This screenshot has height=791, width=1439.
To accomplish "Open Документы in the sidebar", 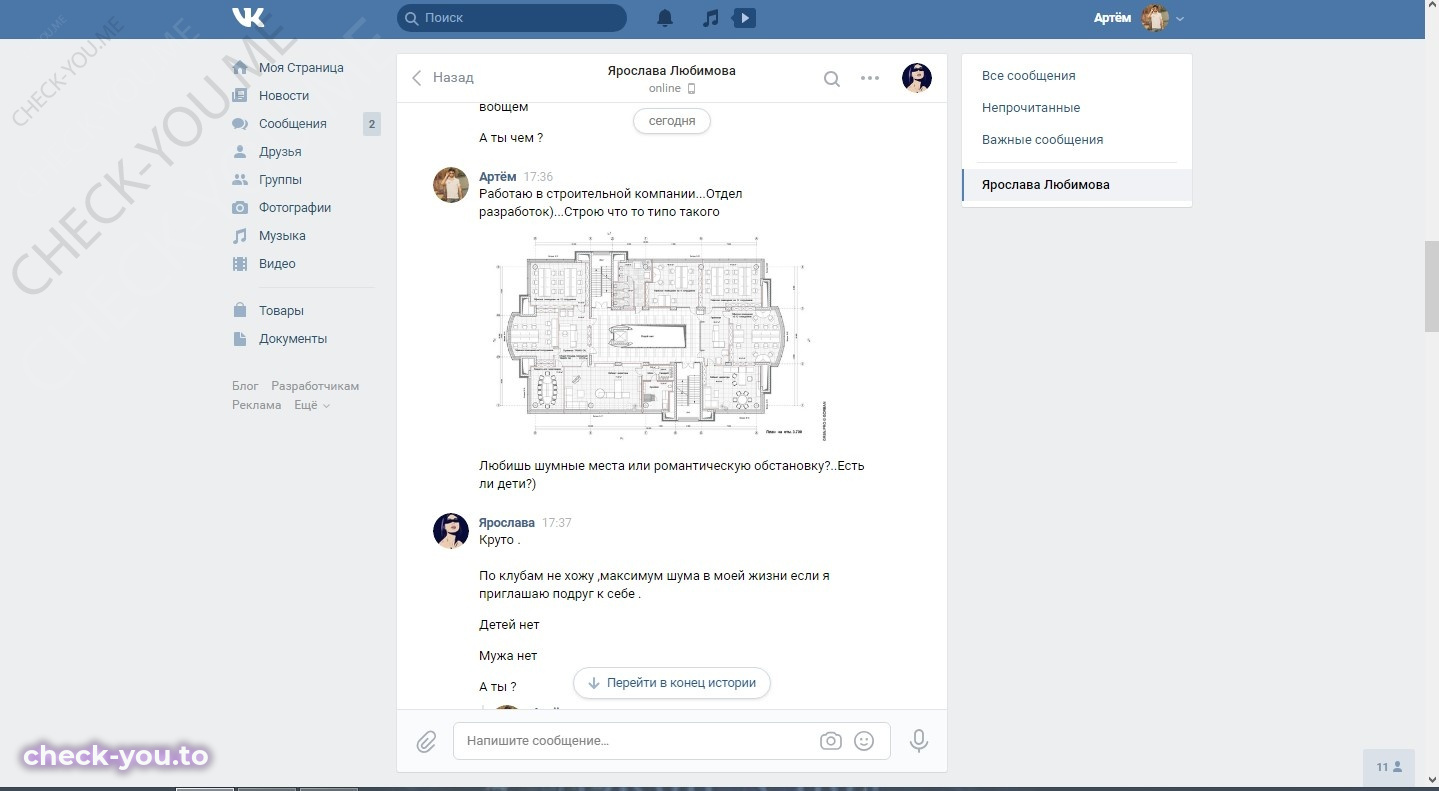I will [293, 339].
